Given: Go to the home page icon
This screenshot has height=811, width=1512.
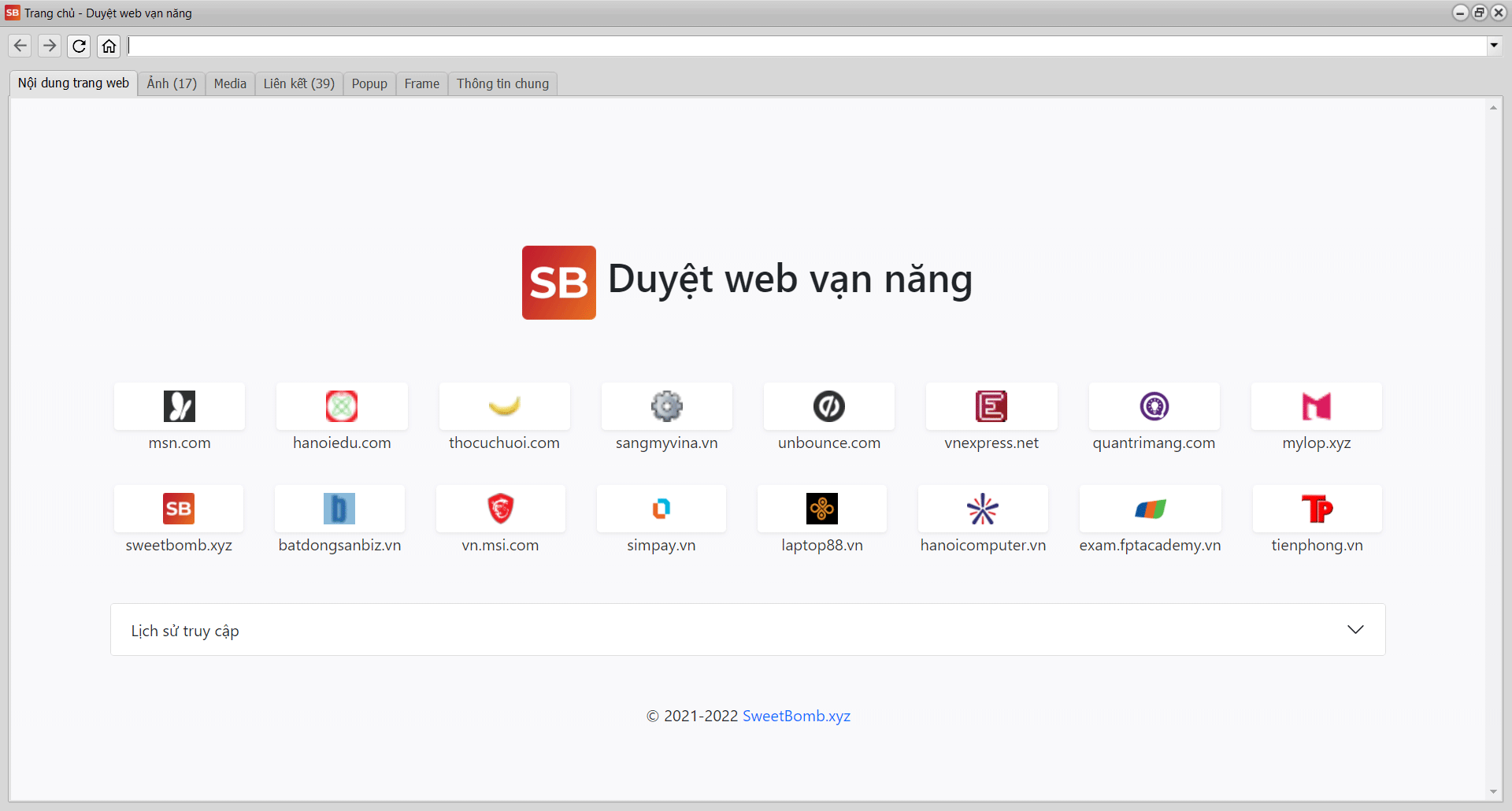Looking at the screenshot, I should pyautogui.click(x=109, y=46).
